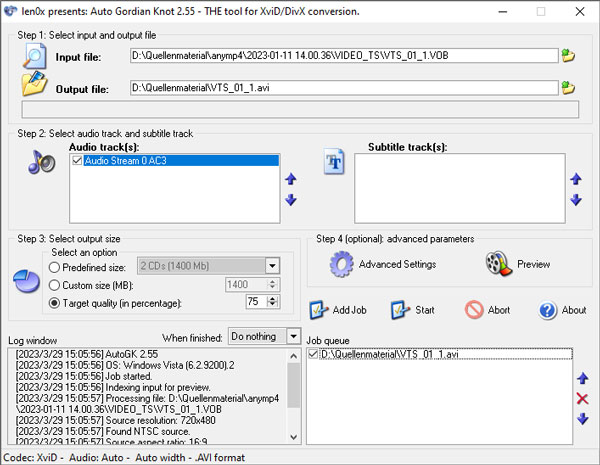This screenshot has width=600, height=465.
Task: Increase target quality percentage with spinner
Action: tap(284, 297)
